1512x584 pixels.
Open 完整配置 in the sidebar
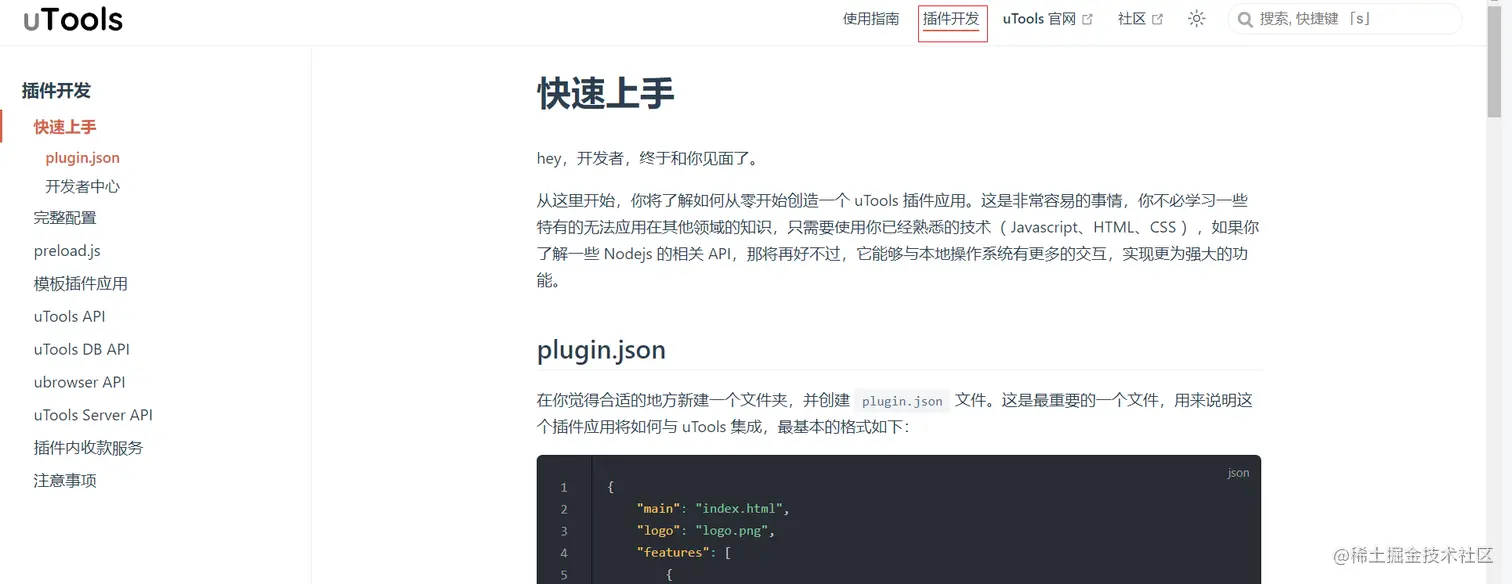(65, 218)
